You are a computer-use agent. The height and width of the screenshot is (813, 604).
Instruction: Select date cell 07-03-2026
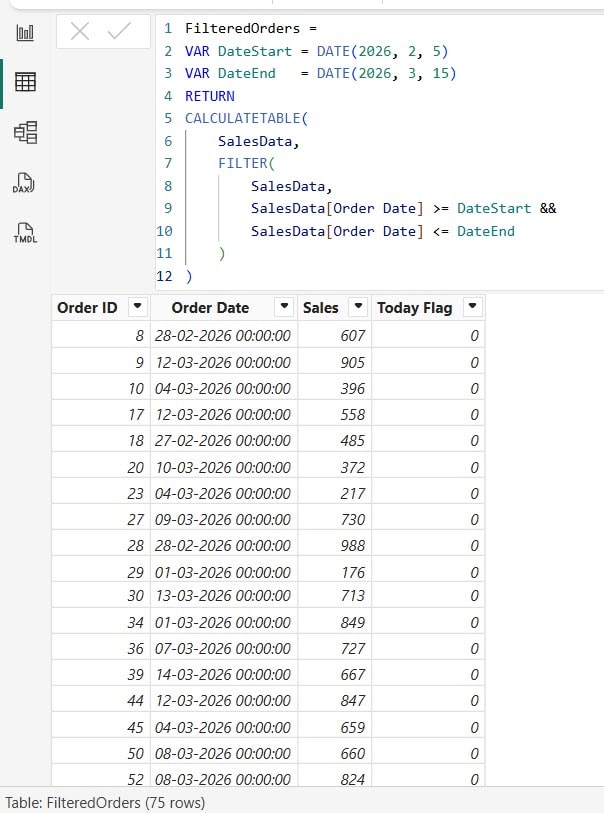click(x=224, y=648)
